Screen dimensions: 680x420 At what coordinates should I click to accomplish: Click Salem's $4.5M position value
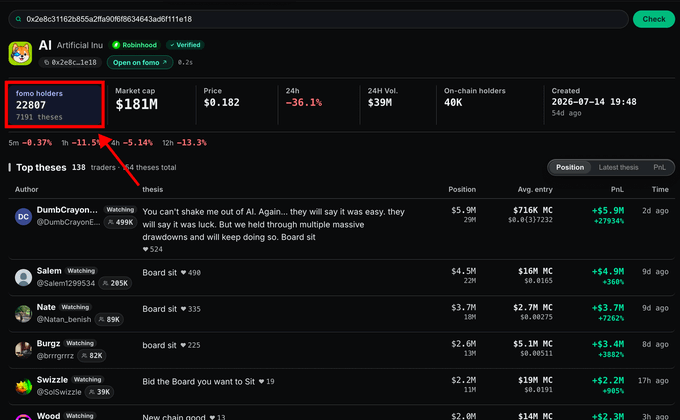click(464, 271)
